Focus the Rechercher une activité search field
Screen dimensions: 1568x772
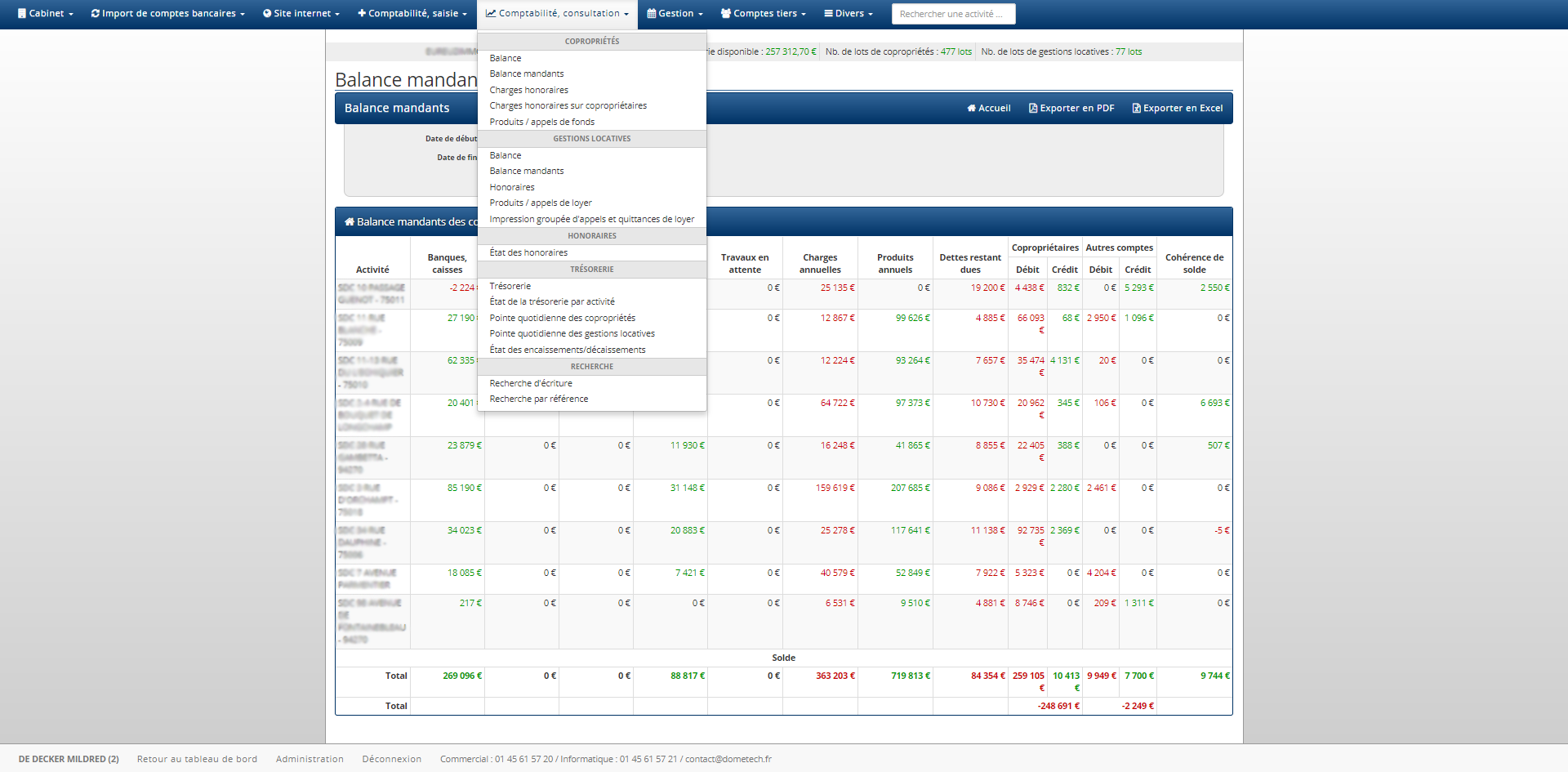pos(953,14)
